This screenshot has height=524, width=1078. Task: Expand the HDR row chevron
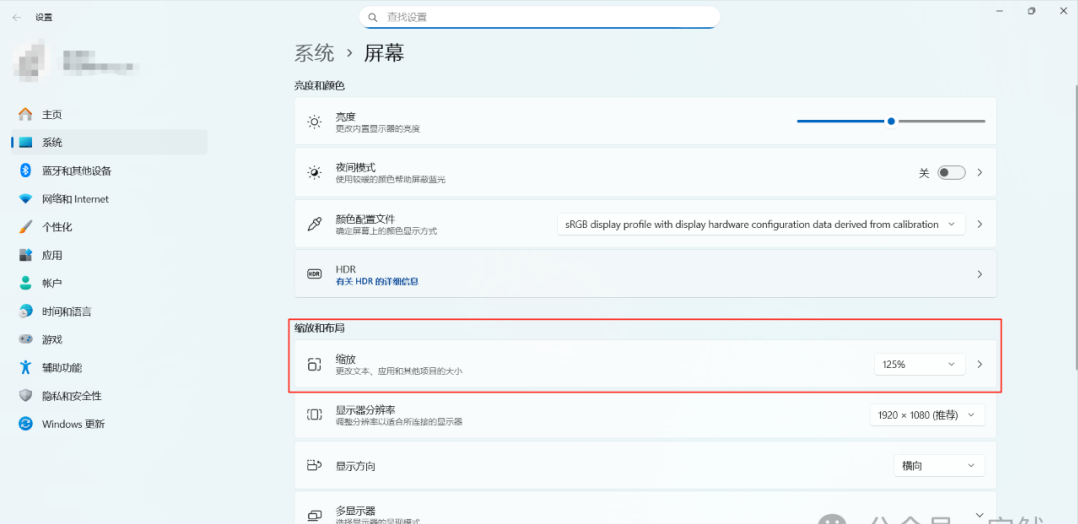point(979,274)
